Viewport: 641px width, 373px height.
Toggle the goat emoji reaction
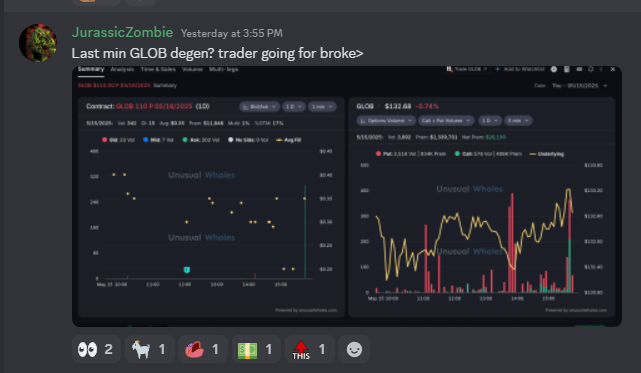(x=150, y=349)
